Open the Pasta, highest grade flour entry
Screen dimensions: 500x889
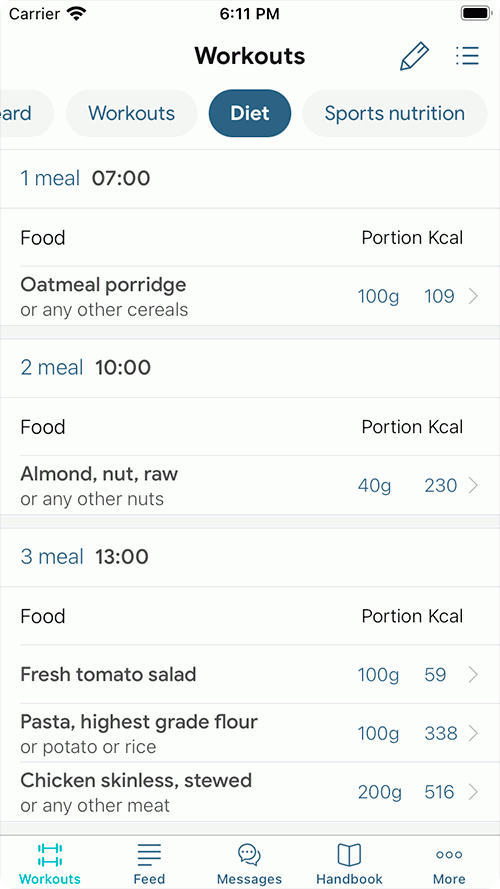(x=250, y=734)
